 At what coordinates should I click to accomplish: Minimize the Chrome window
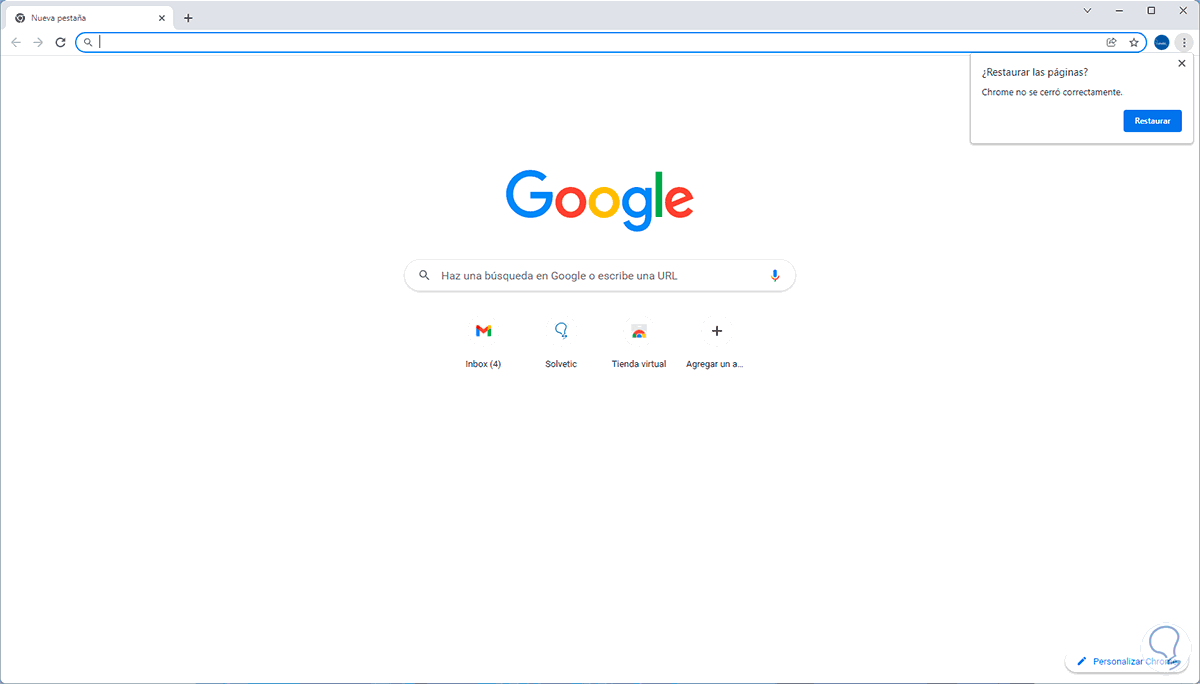(x=1119, y=10)
